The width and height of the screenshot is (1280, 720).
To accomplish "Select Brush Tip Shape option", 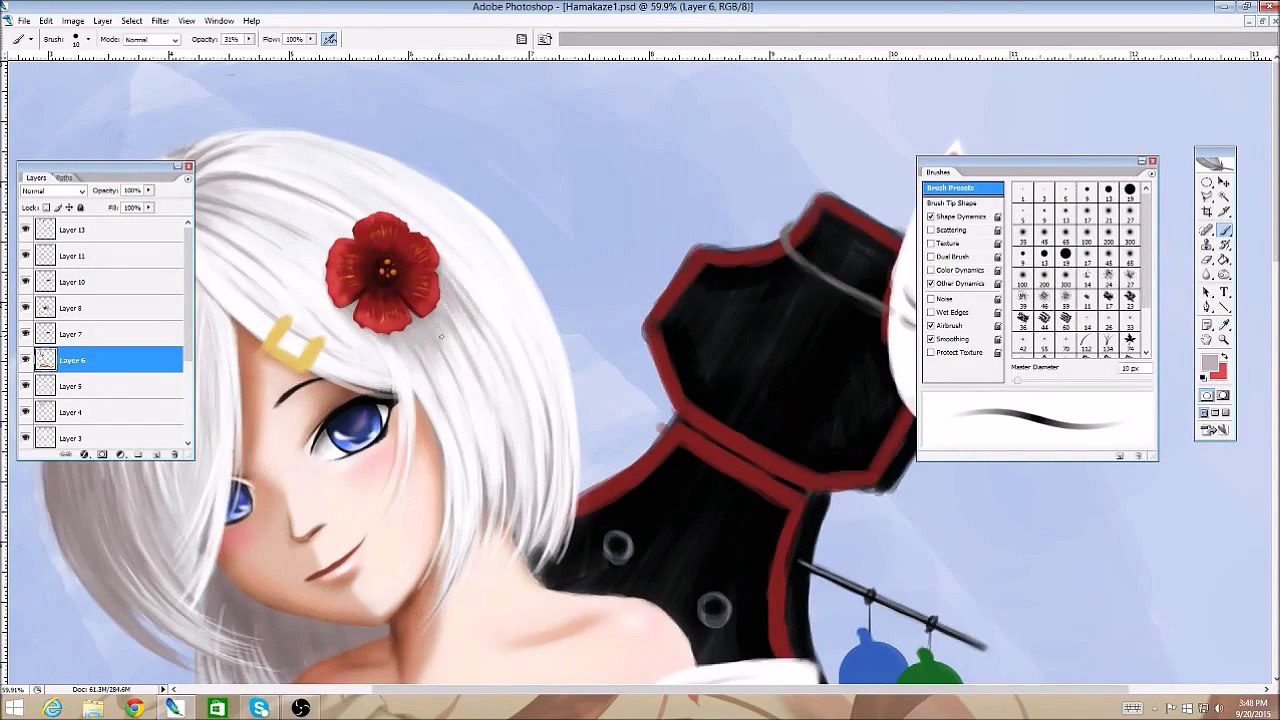I will coord(952,203).
